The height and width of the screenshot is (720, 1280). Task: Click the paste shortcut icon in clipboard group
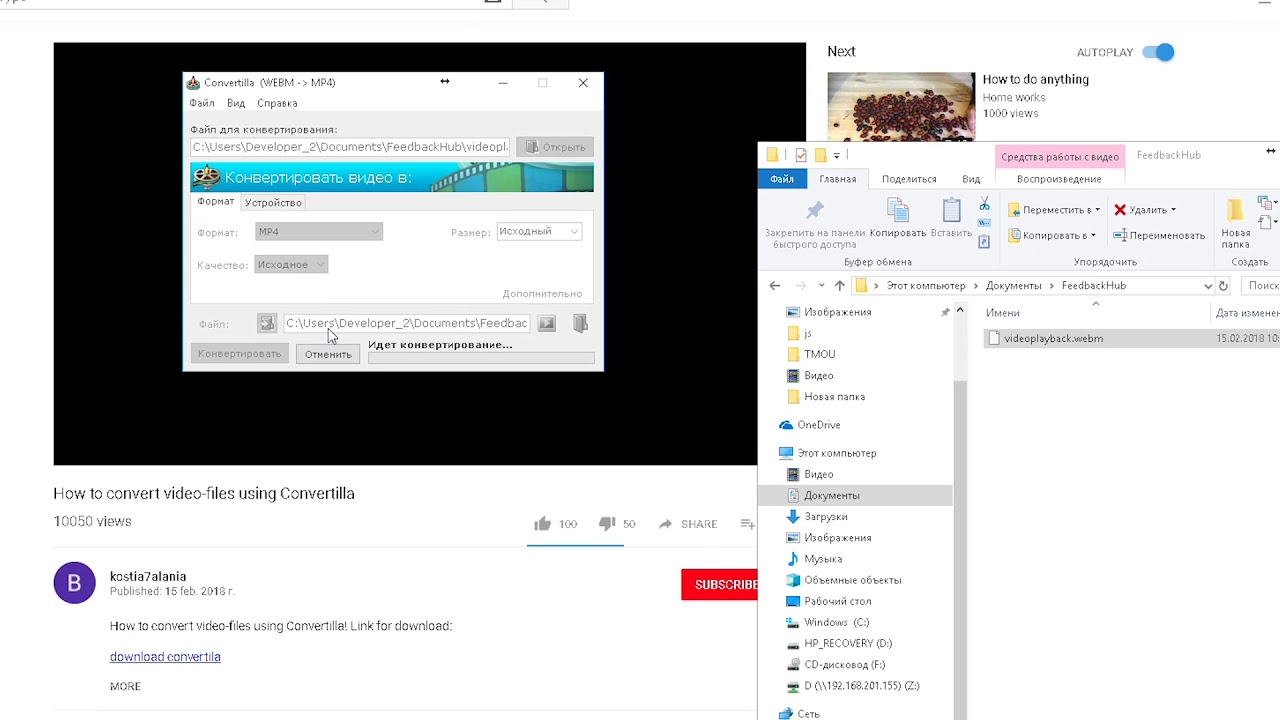click(x=984, y=241)
